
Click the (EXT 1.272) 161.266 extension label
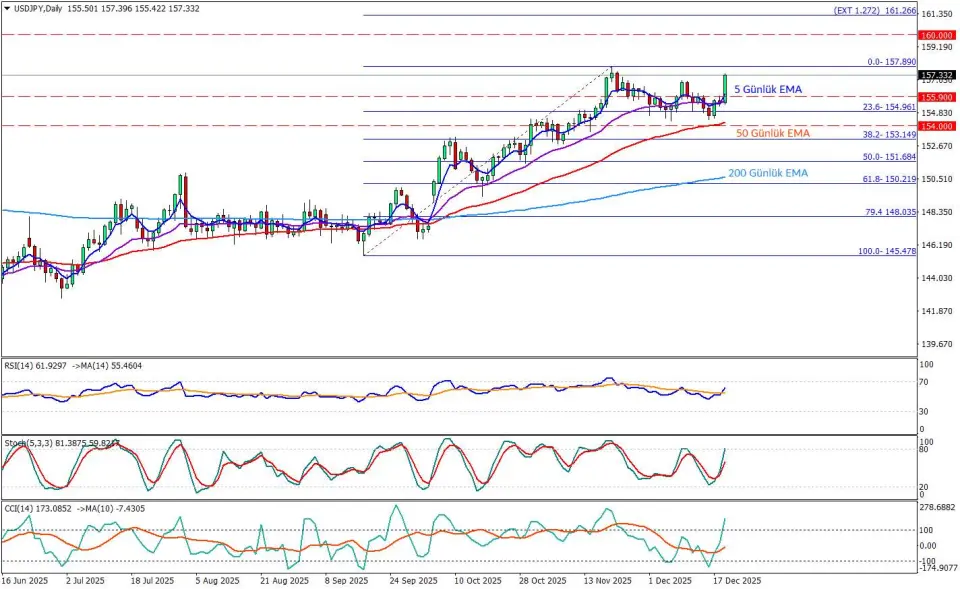pyautogui.click(x=875, y=10)
